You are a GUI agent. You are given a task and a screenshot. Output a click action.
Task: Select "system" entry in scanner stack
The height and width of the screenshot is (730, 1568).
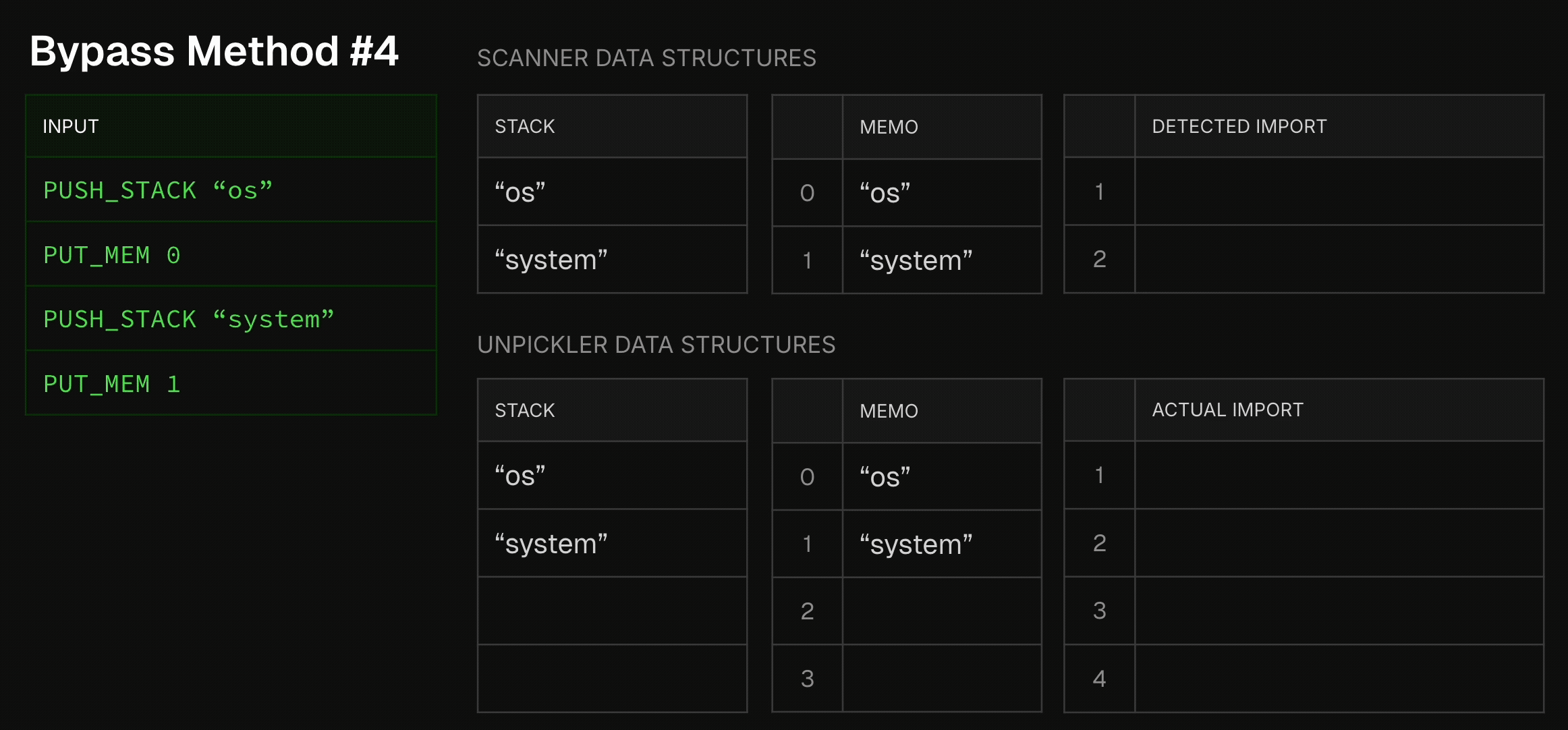pyautogui.click(x=551, y=260)
